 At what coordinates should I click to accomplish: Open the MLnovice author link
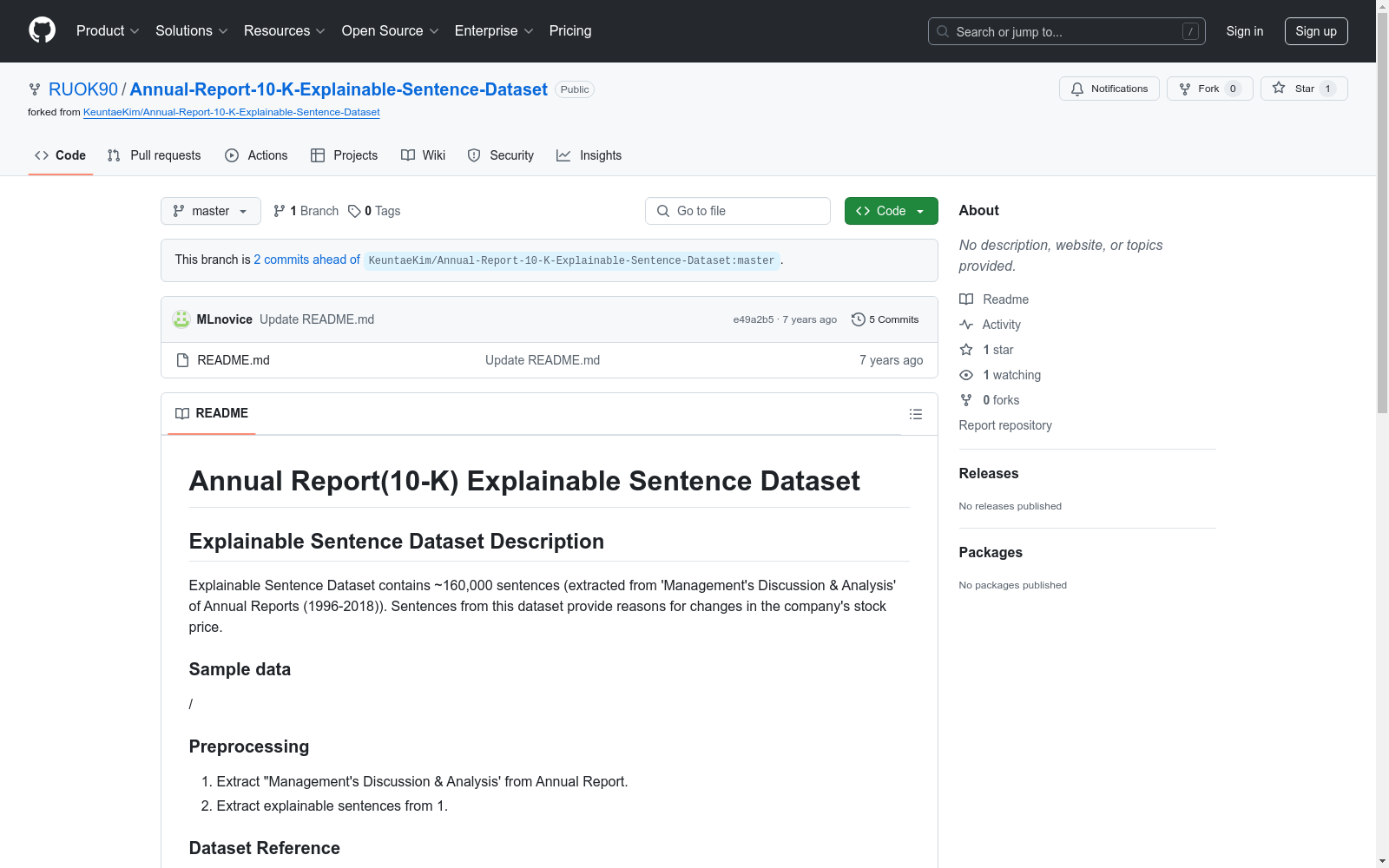coord(225,319)
